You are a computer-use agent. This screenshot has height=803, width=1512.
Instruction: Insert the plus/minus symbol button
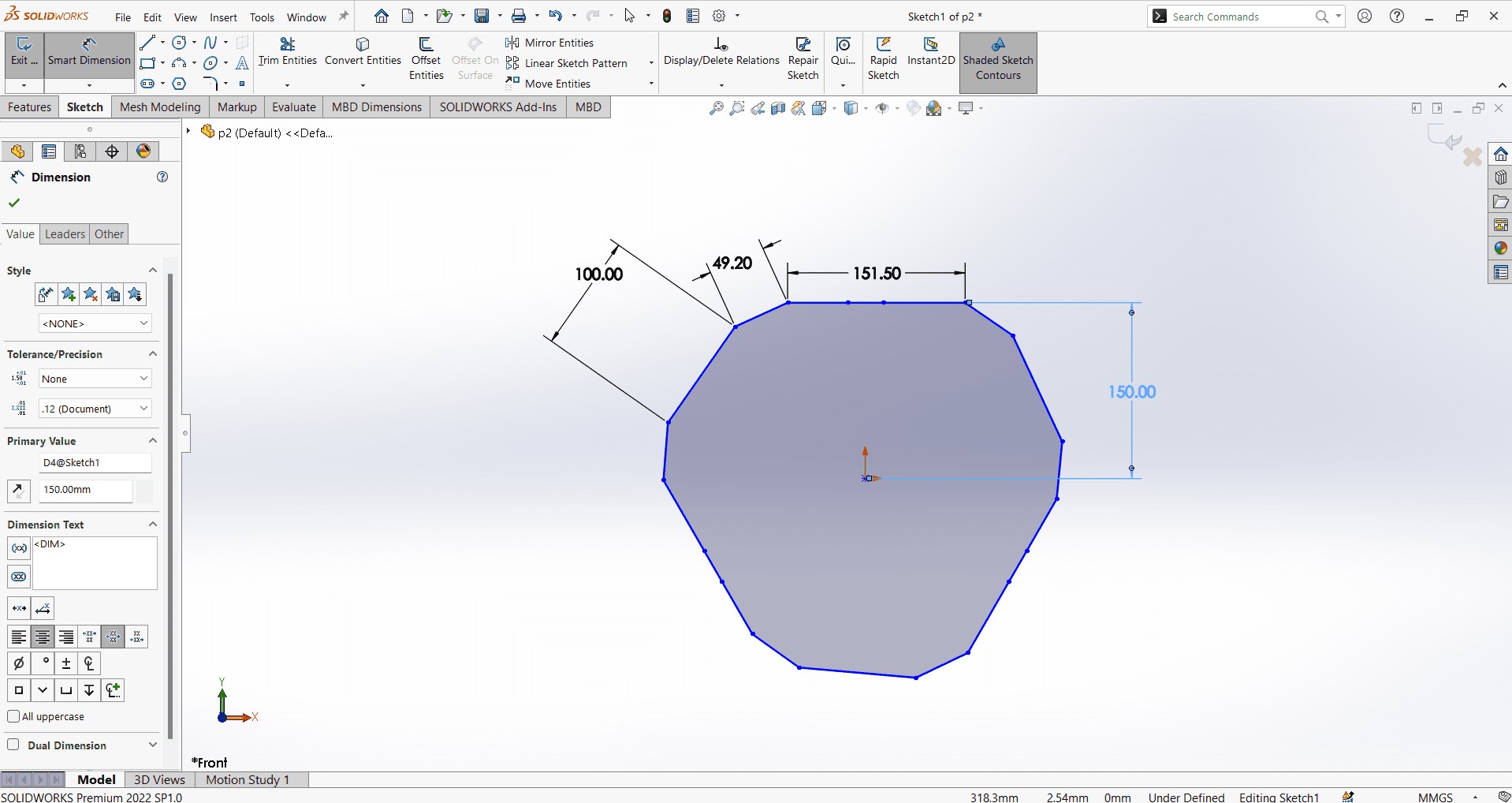click(x=66, y=663)
